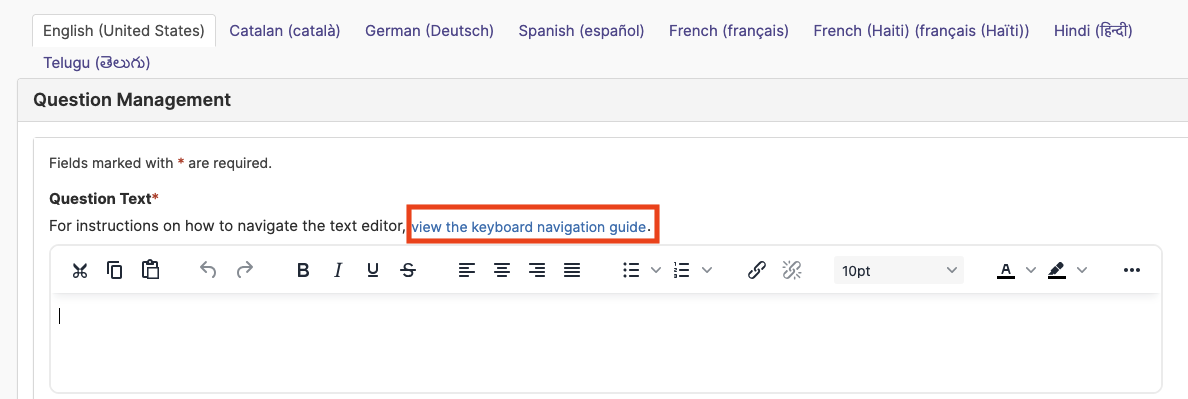Click the Copy icon in editor toolbar
The width and height of the screenshot is (1188, 399).
[x=114, y=270]
